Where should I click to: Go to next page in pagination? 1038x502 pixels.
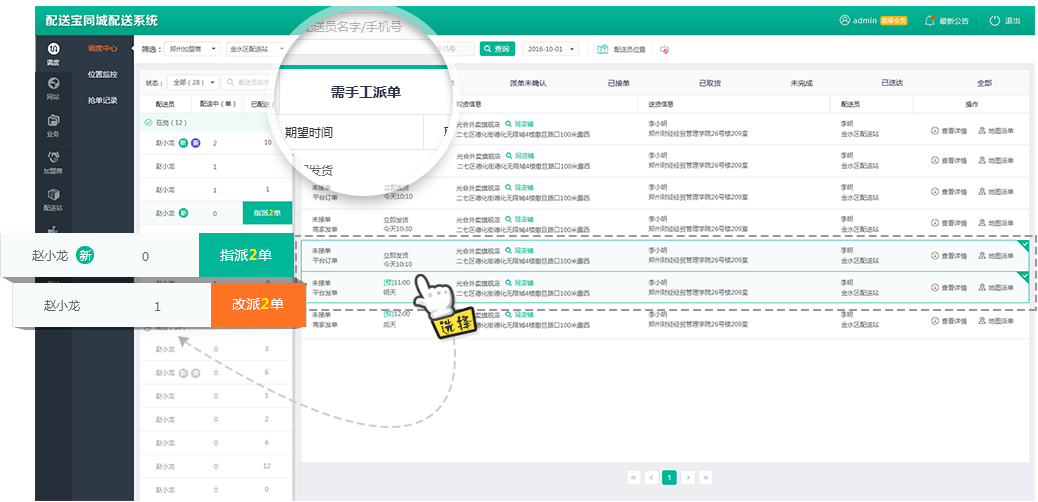click(x=688, y=477)
